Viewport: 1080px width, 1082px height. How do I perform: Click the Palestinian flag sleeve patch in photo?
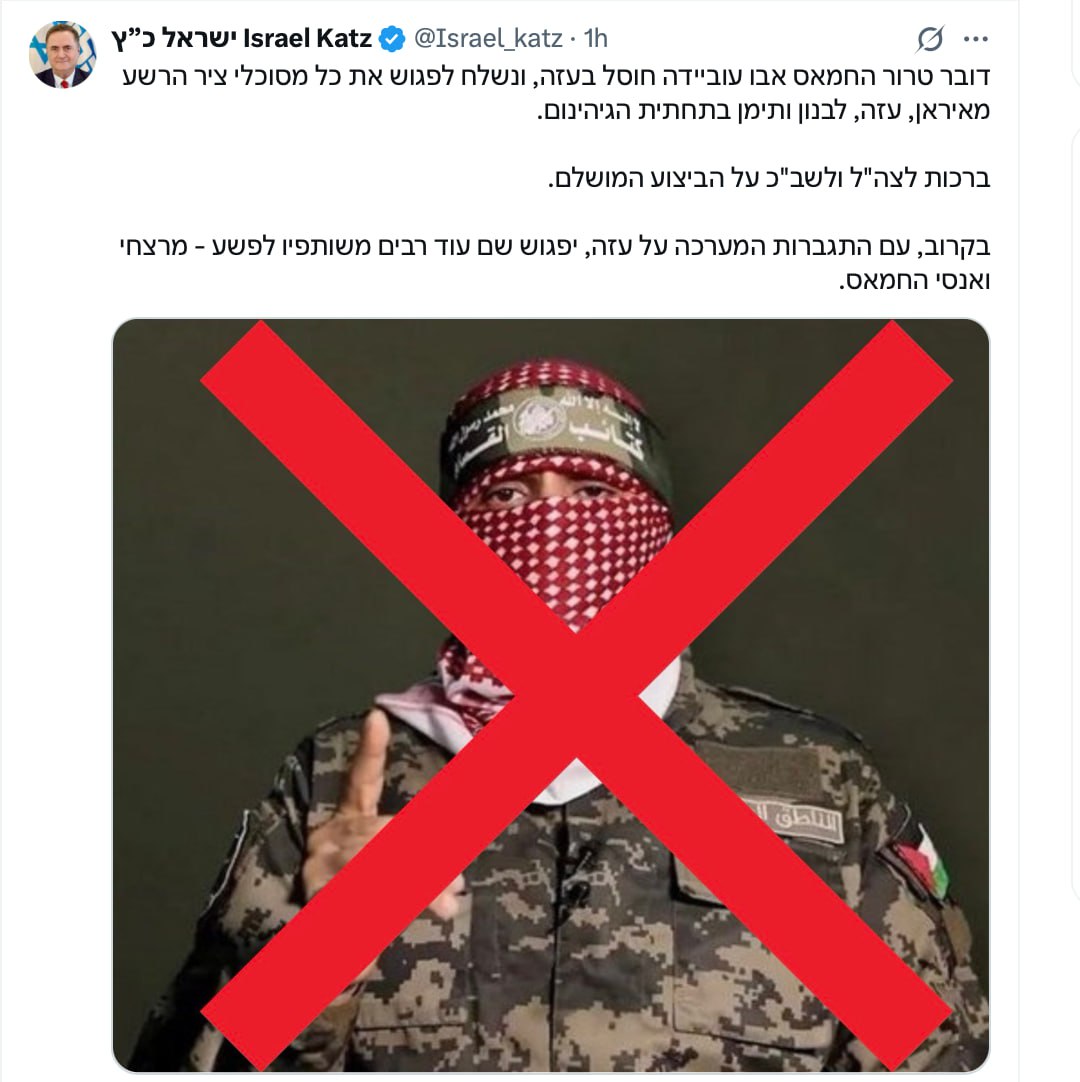[921, 858]
